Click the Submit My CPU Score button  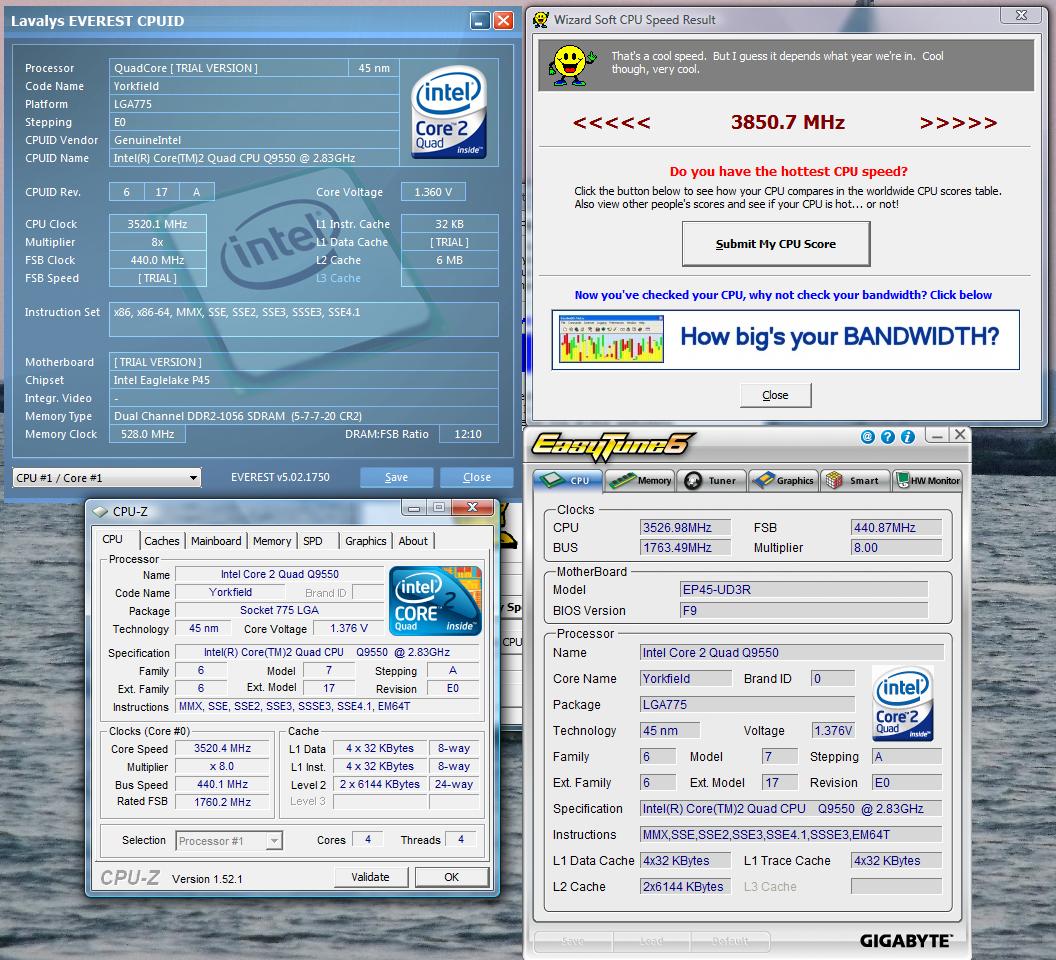coord(776,244)
